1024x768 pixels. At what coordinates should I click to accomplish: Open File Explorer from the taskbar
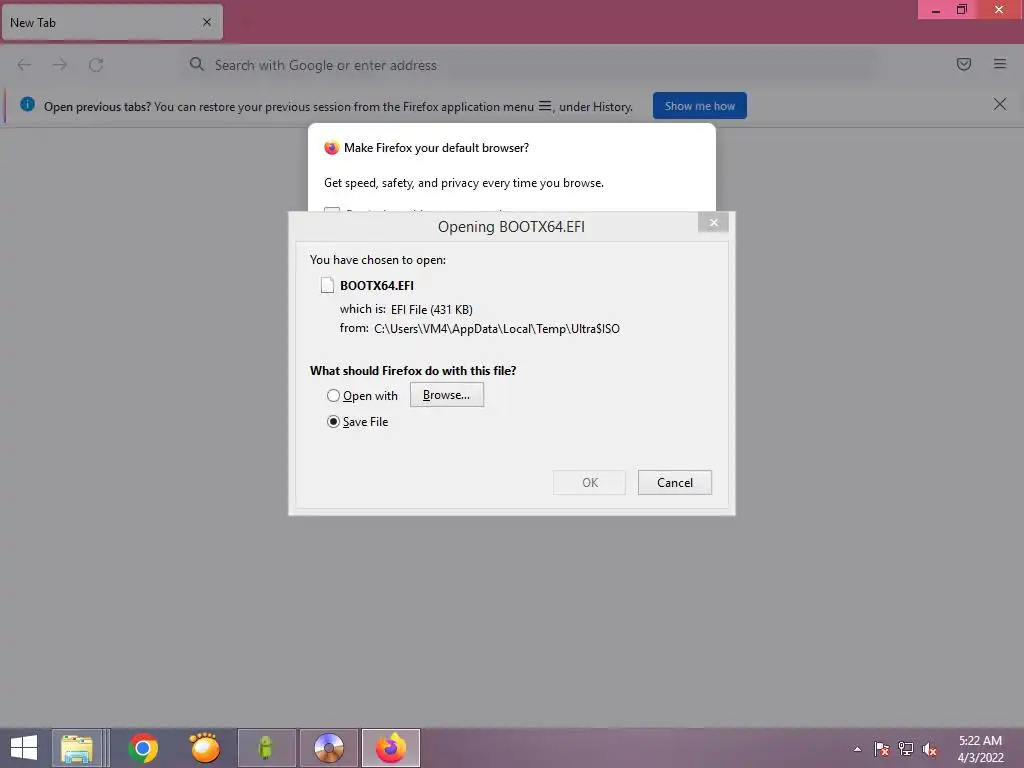(77, 748)
